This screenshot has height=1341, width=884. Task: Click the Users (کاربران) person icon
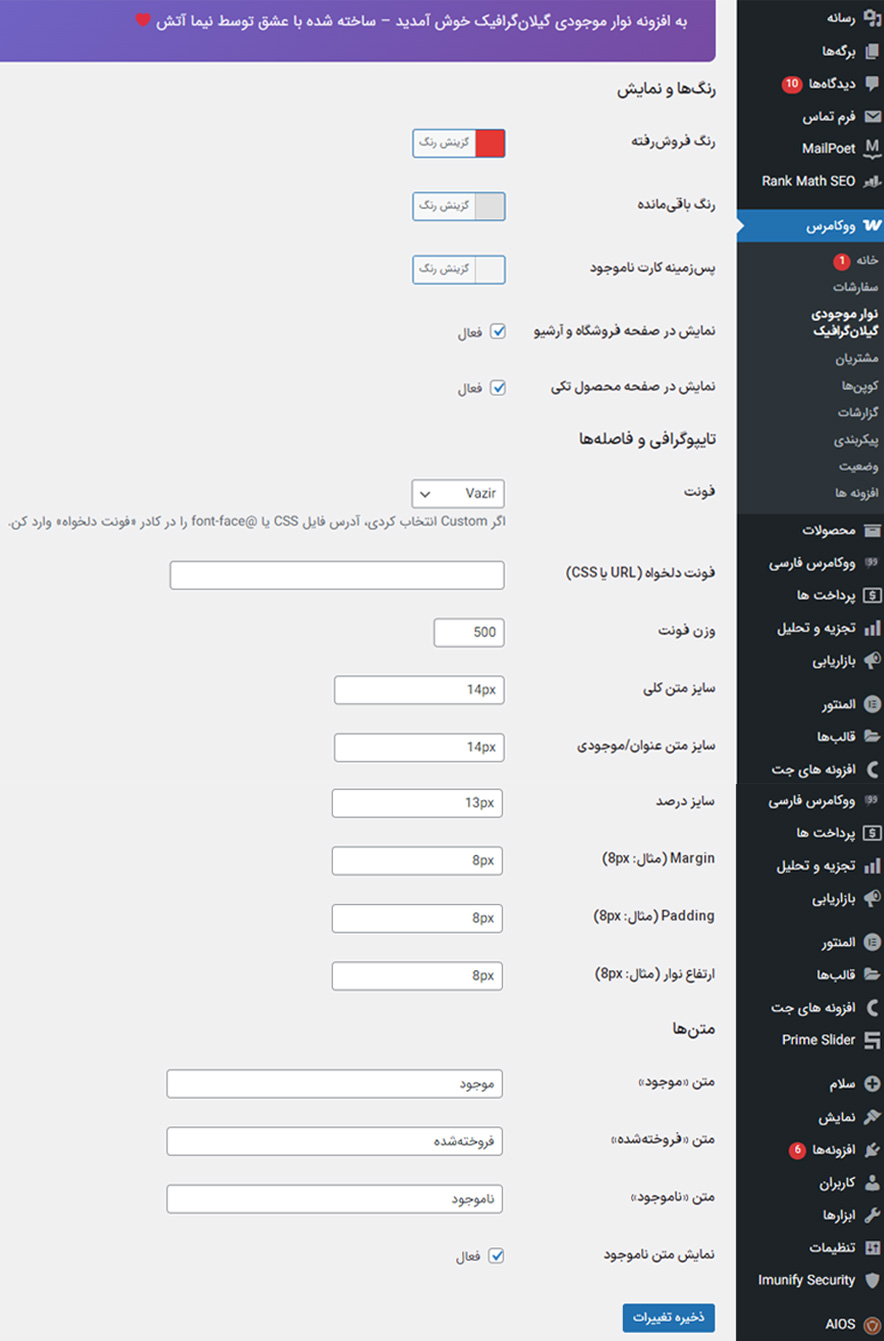pos(872,1183)
